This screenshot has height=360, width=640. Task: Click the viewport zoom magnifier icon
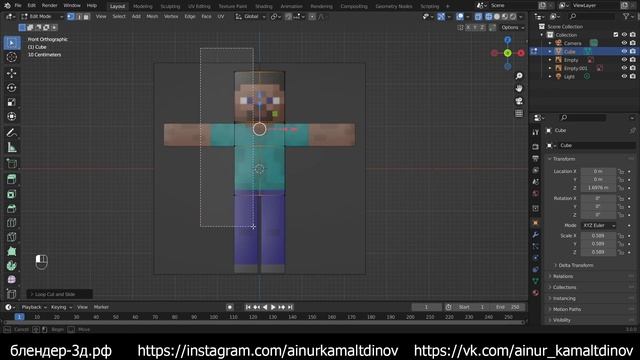click(x=519, y=76)
